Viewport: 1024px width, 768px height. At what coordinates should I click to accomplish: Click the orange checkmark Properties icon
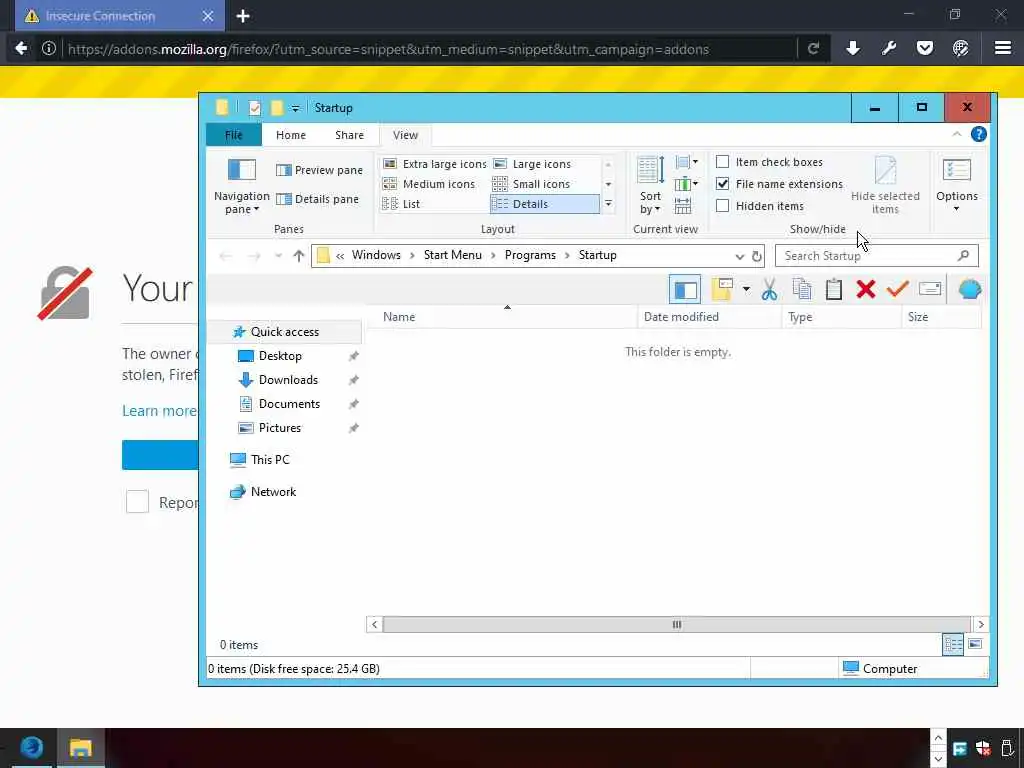(x=898, y=289)
